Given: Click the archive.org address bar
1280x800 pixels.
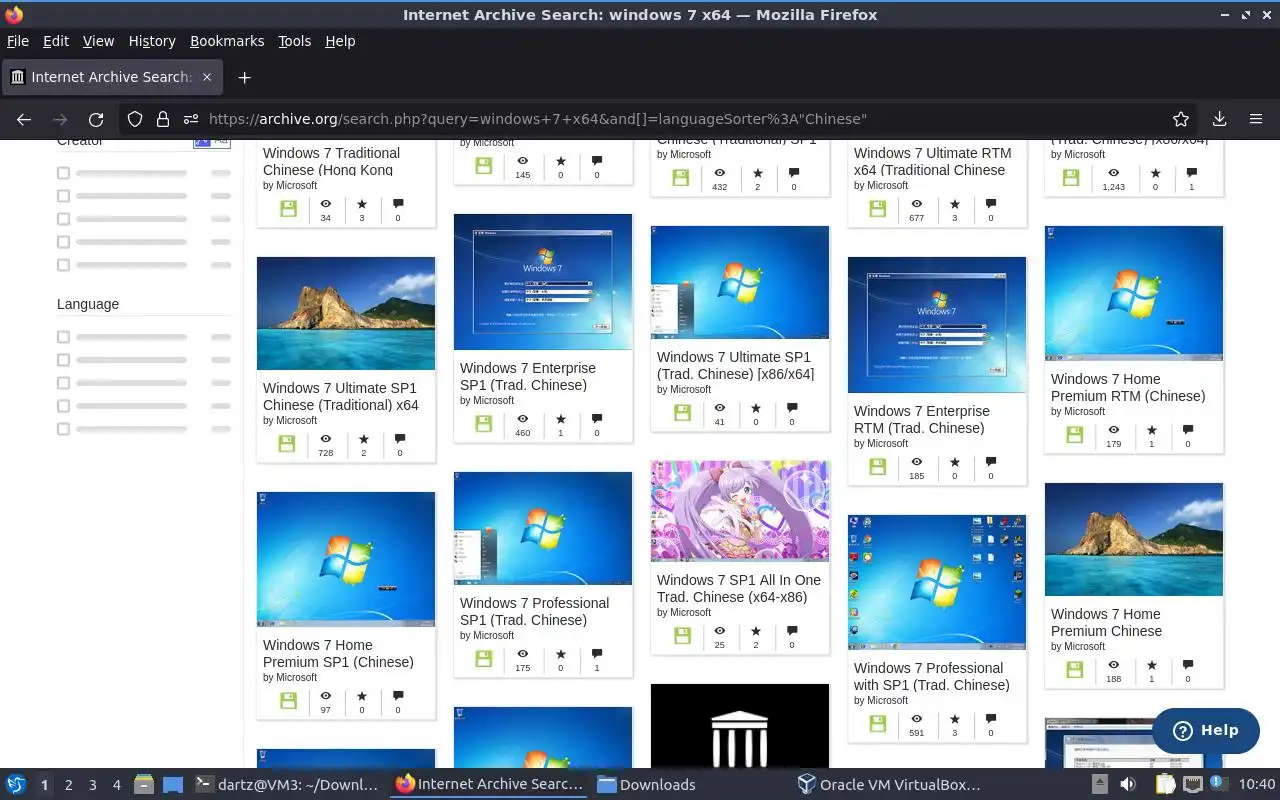Looking at the screenshot, I should pos(660,119).
